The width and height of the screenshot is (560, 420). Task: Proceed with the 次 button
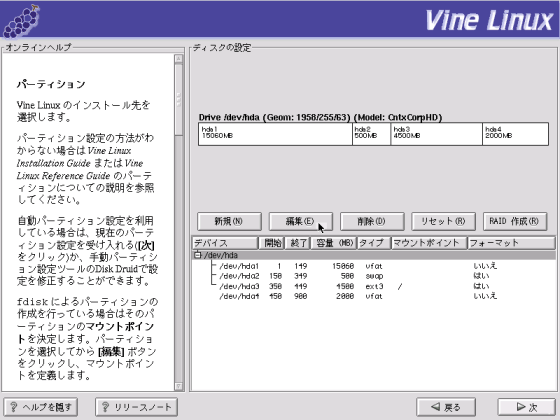(526, 407)
